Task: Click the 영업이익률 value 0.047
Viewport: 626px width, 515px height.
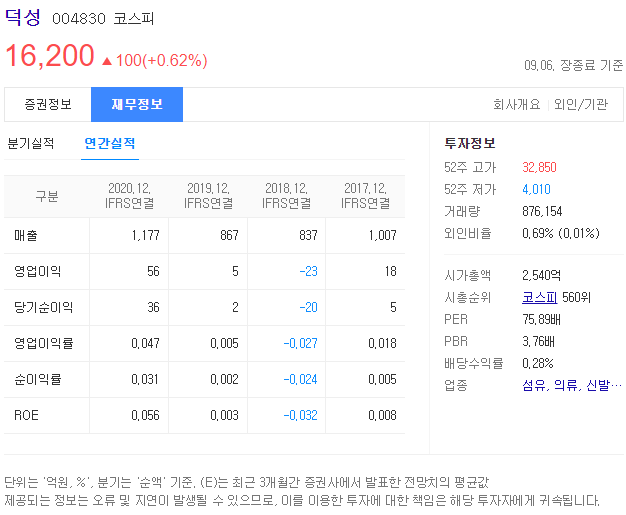Action: click(145, 343)
